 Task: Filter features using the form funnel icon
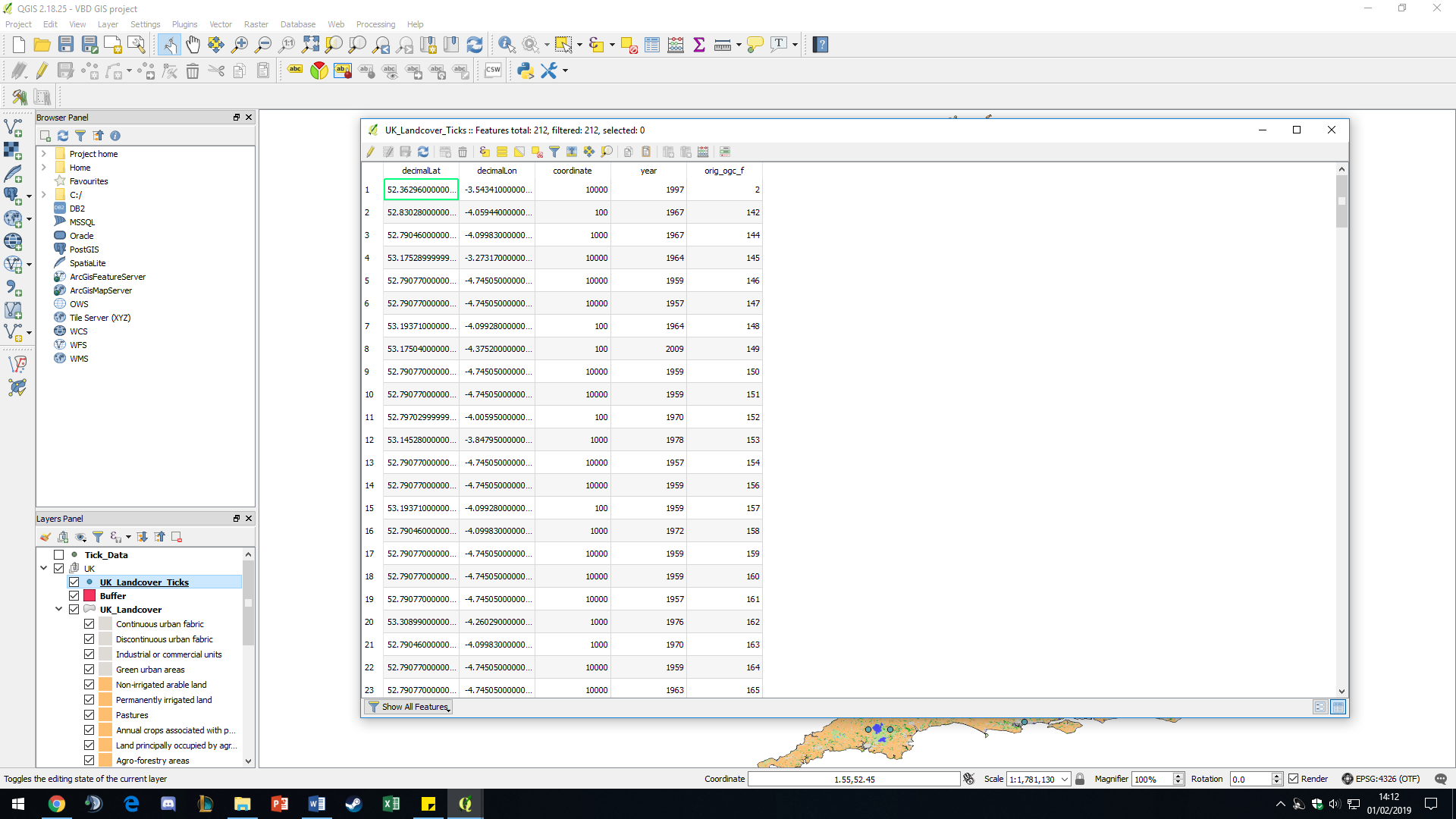(554, 152)
